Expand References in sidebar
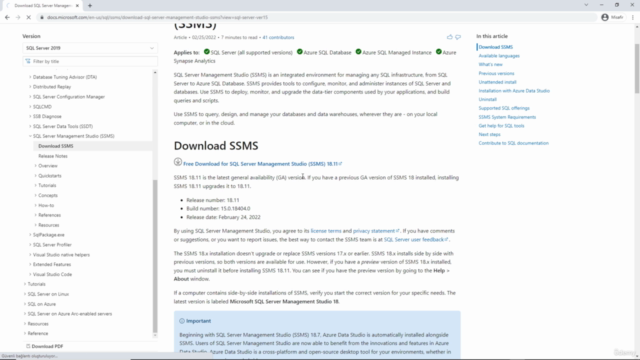The image size is (640, 360). click(36, 215)
